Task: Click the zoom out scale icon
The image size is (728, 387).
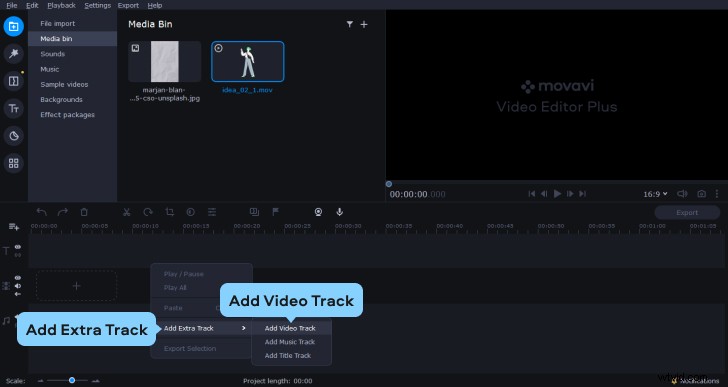Action: click(x=40, y=381)
